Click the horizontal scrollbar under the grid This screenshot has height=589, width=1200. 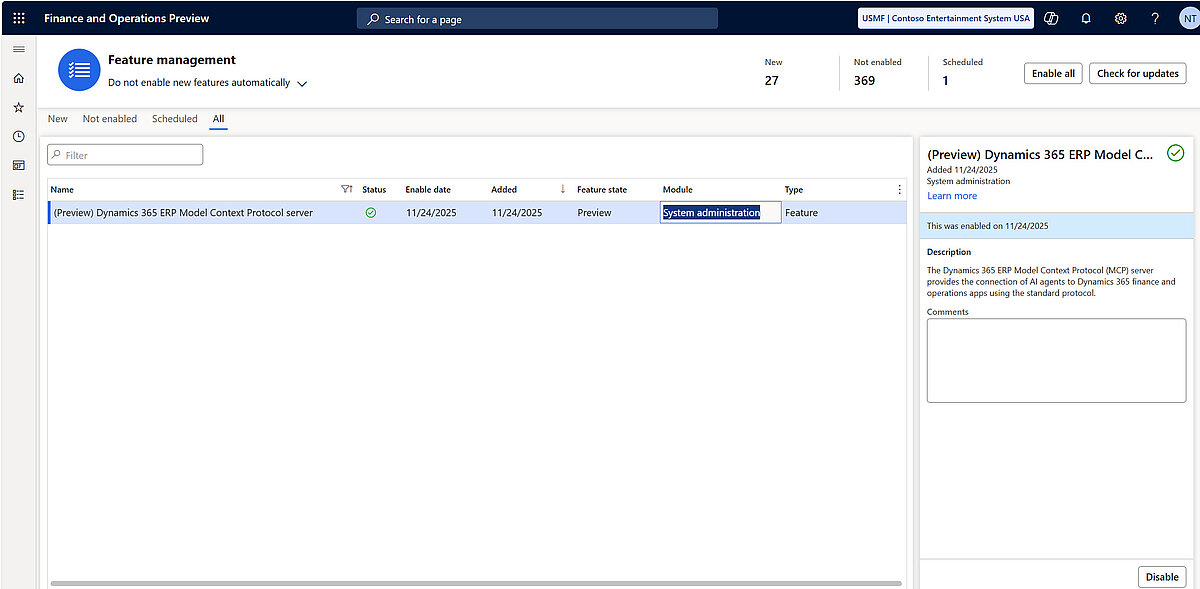pyautogui.click(x=475, y=583)
